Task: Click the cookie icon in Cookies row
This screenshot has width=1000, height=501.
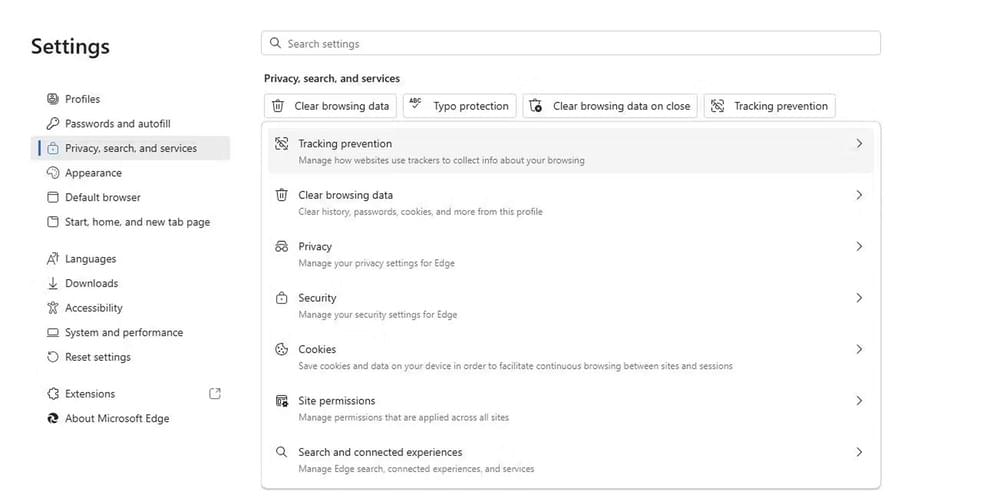Action: pos(281,349)
